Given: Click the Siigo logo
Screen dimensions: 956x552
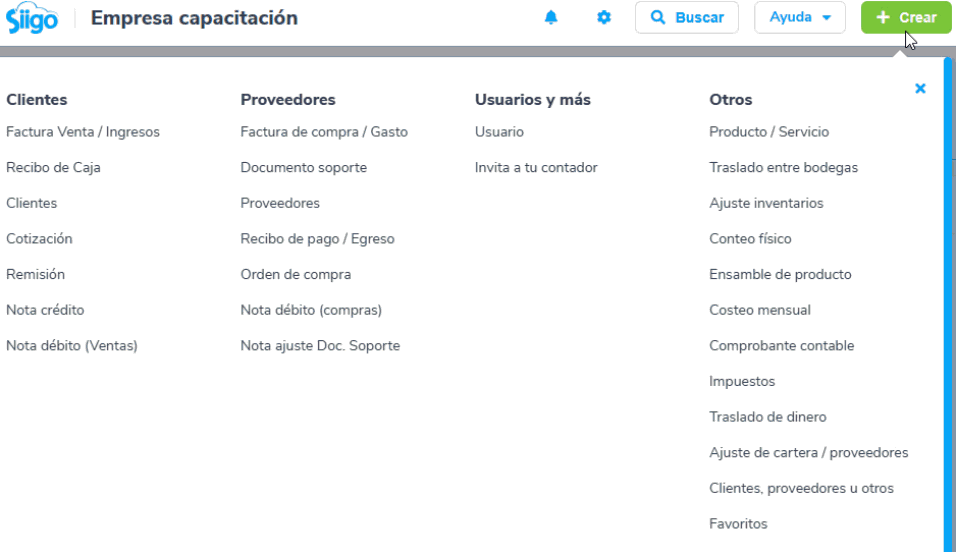Looking at the screenshot, I should tap(32, 18).
